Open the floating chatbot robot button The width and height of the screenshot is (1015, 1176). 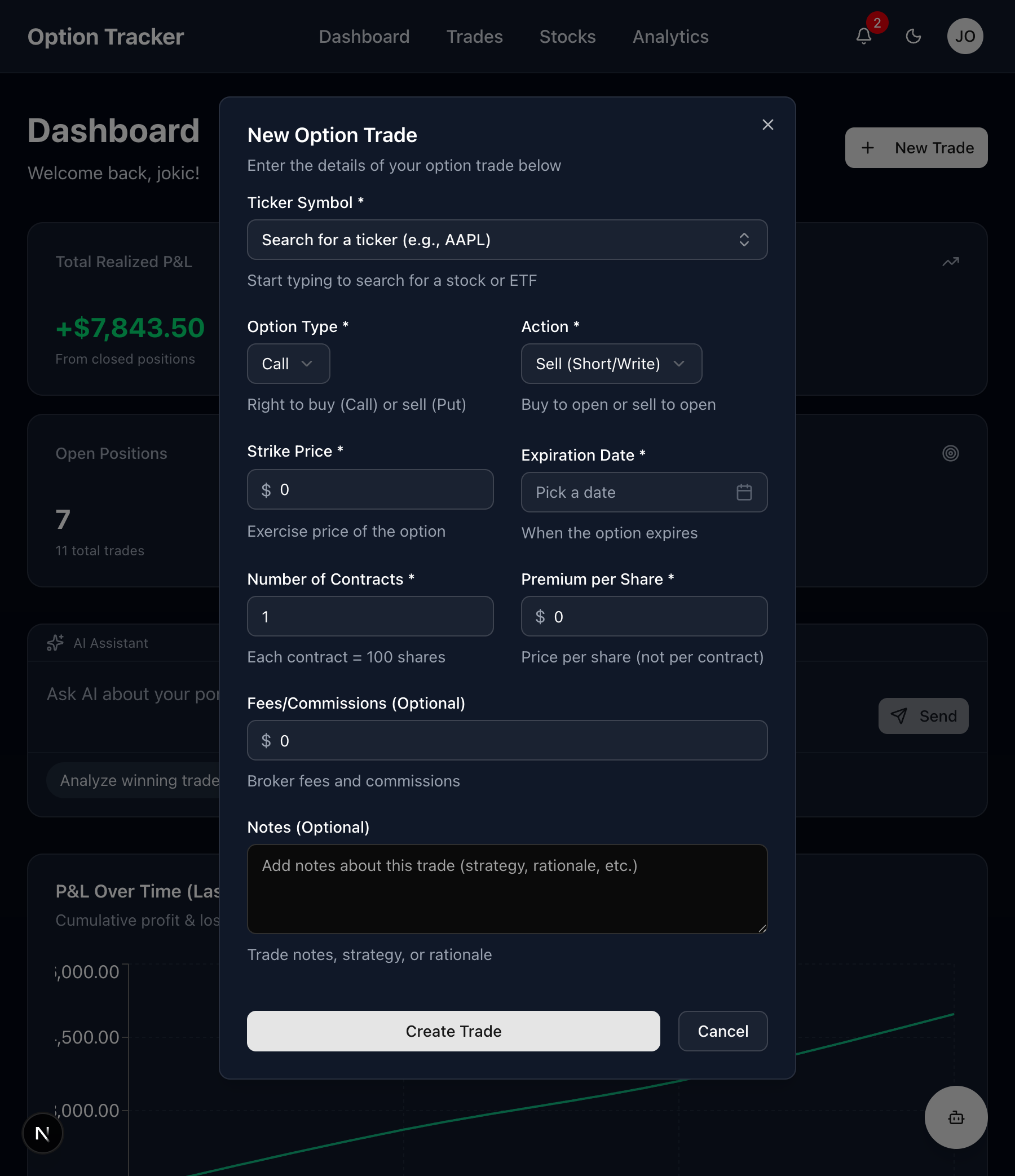955,1117
